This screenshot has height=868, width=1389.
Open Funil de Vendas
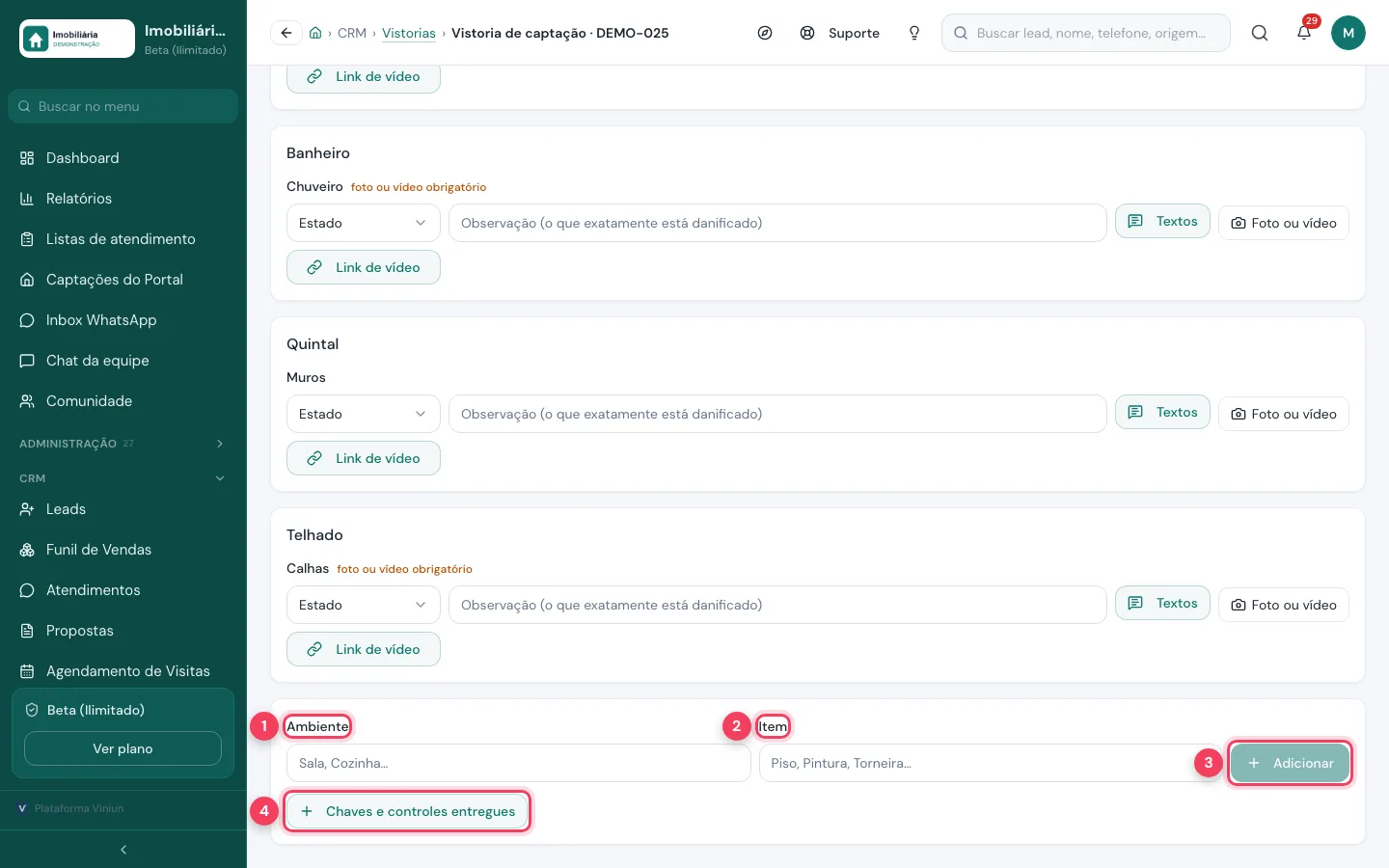point(123,550)
